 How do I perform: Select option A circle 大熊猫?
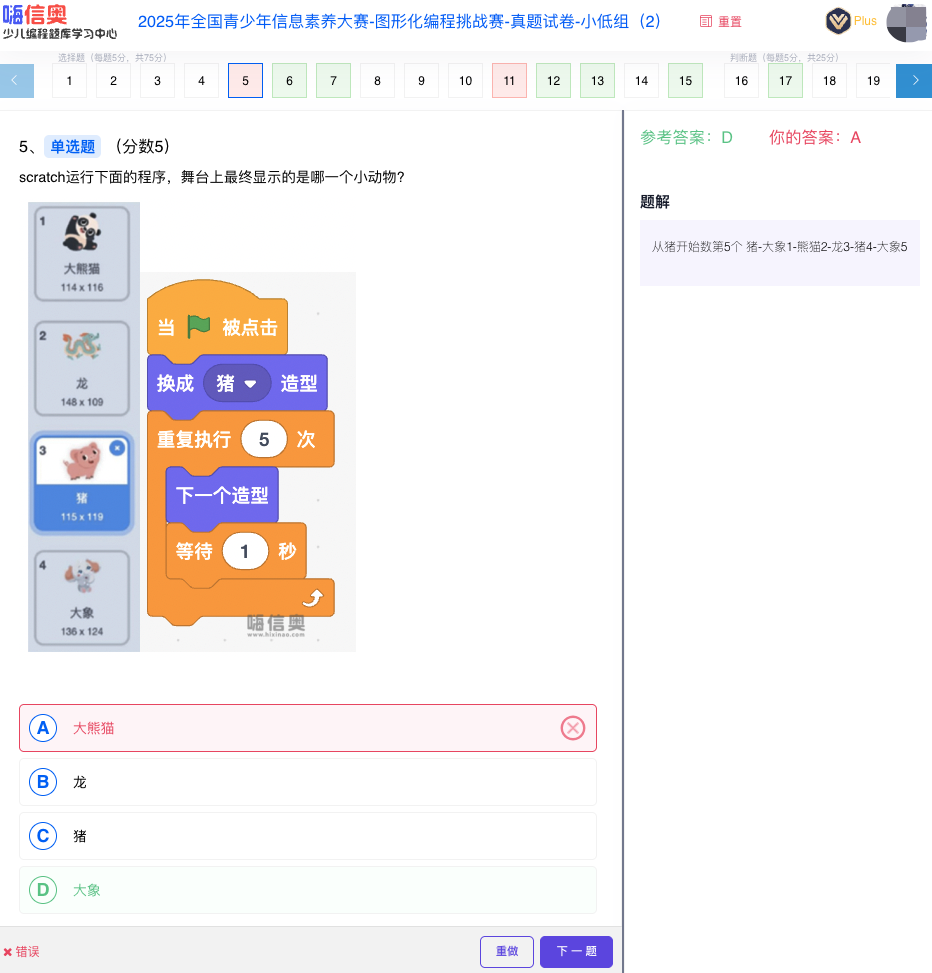pos(43,728)
